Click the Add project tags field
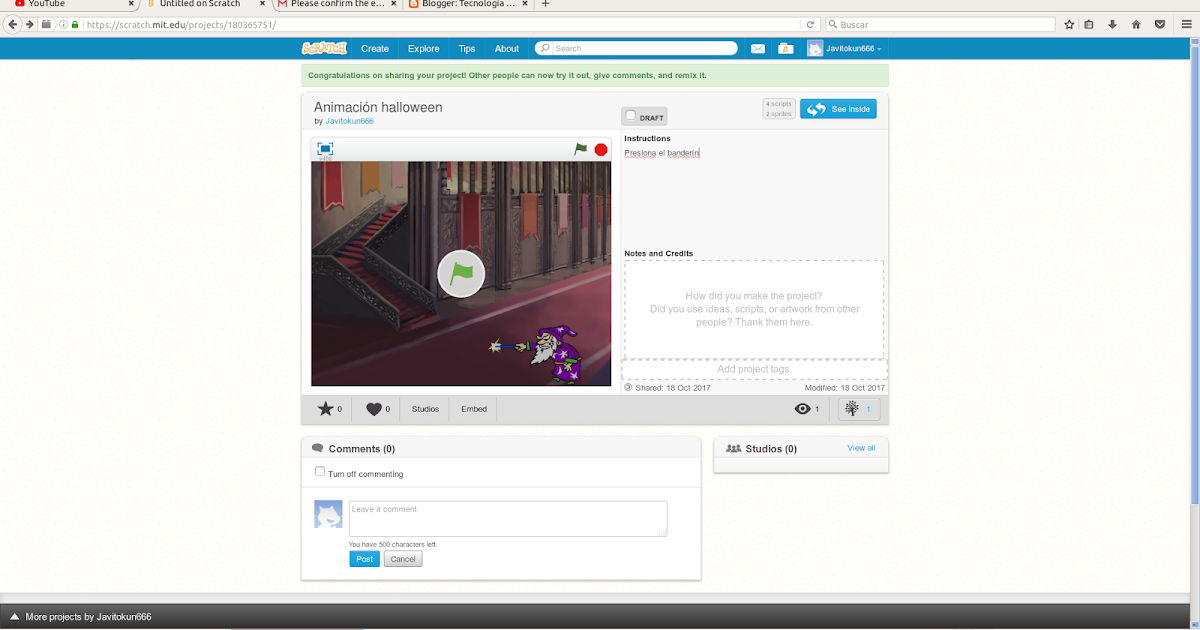The height and width of the screenshot is (630, 1200). click(x=754, y=369)
